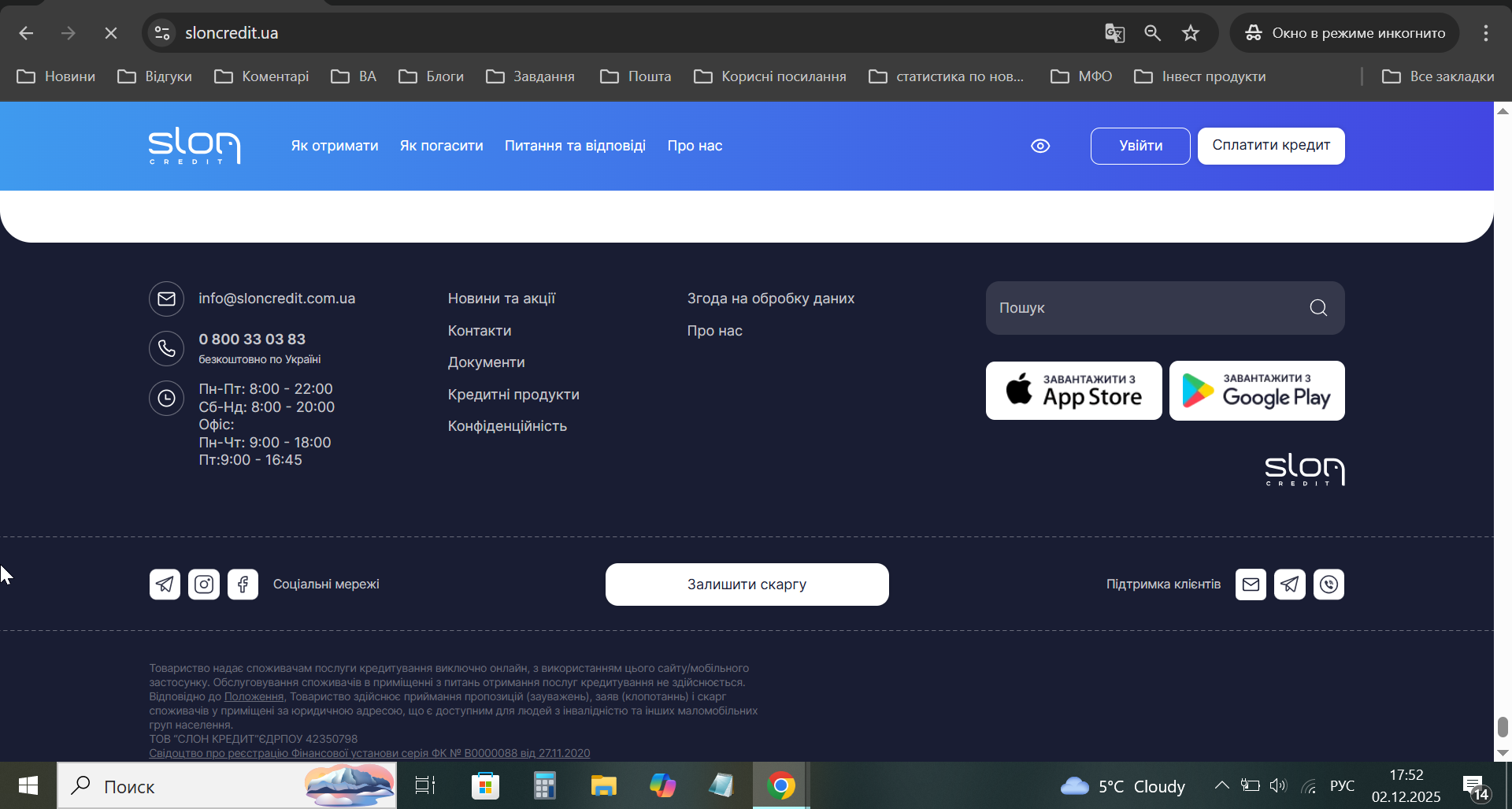Click the search magnifier icon in Пошук field
The width and height of the screenshot is (1512, 809).
[x=1318, y=308]
